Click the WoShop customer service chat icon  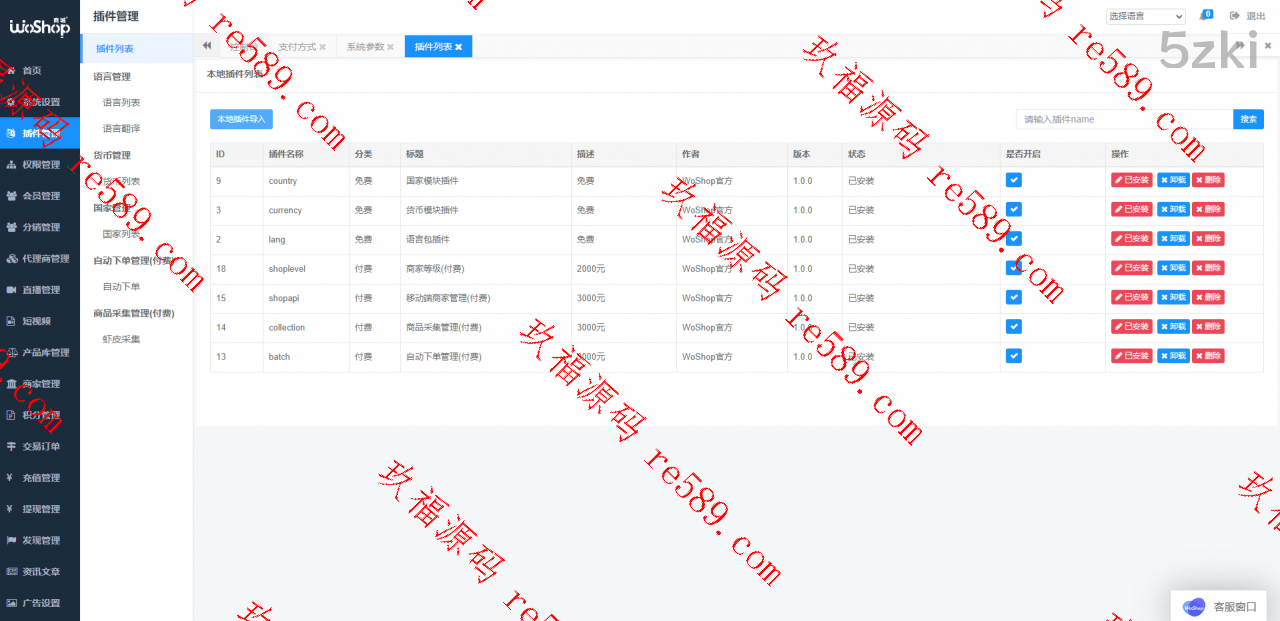coord(1193,606)
